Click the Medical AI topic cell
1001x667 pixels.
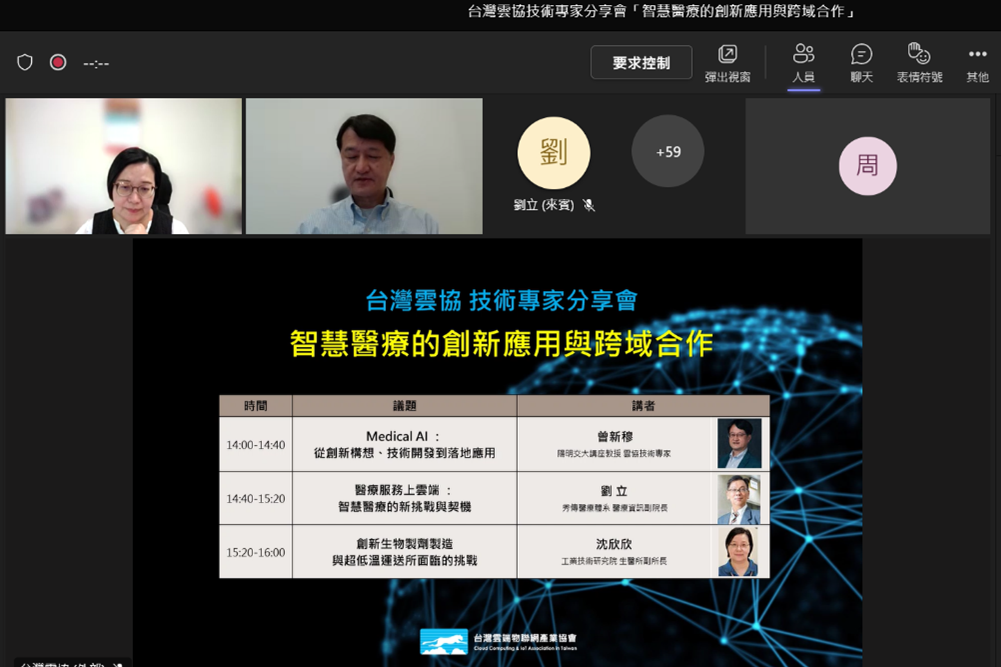click(x=405, y=445)
